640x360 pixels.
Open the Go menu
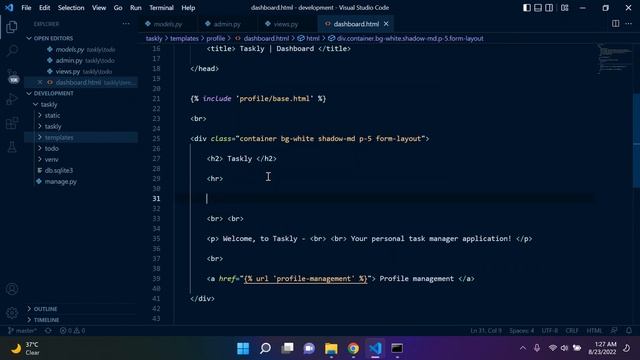click(x=118, y=8)
